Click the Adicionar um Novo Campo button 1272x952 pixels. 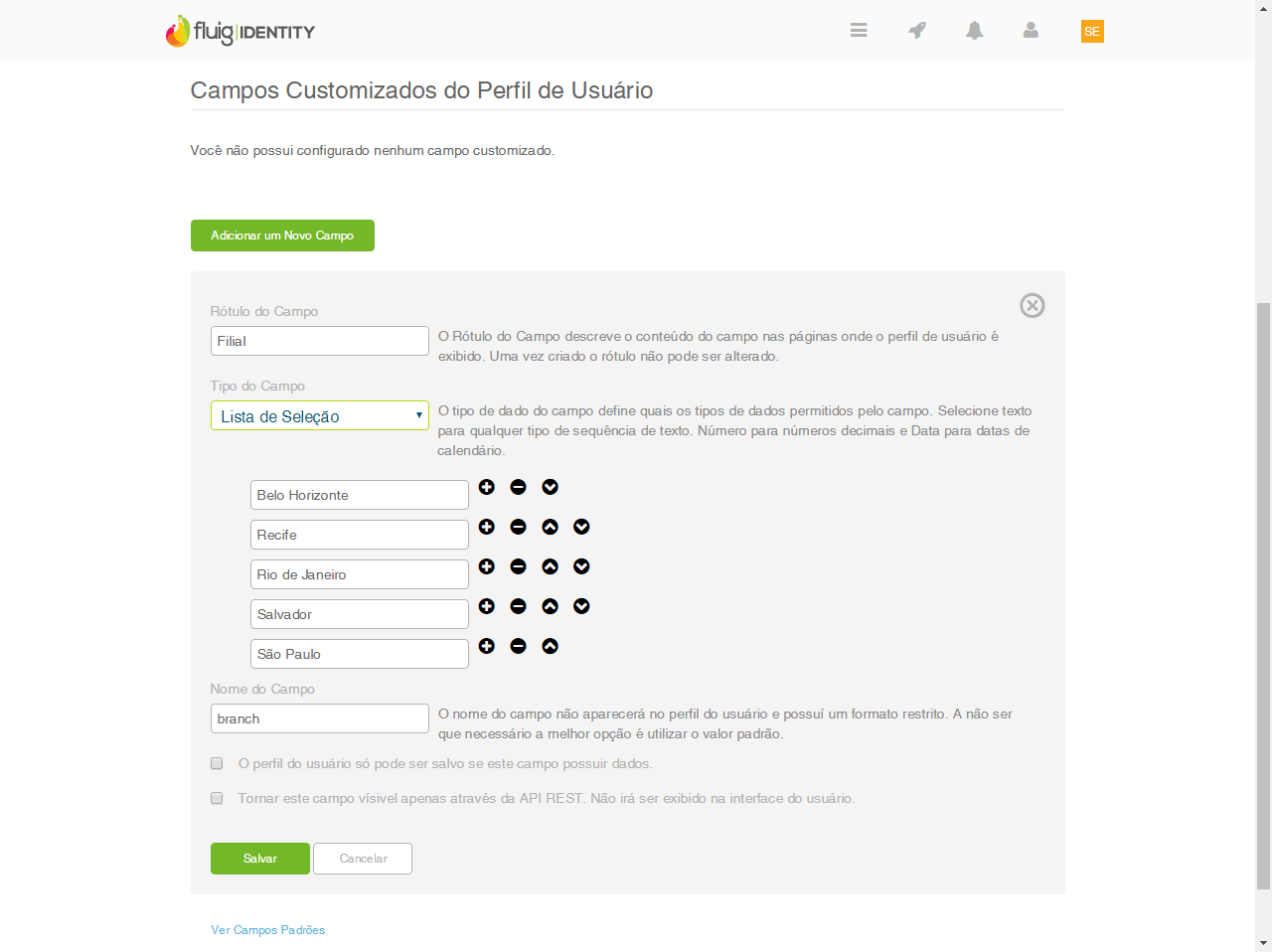282,236
